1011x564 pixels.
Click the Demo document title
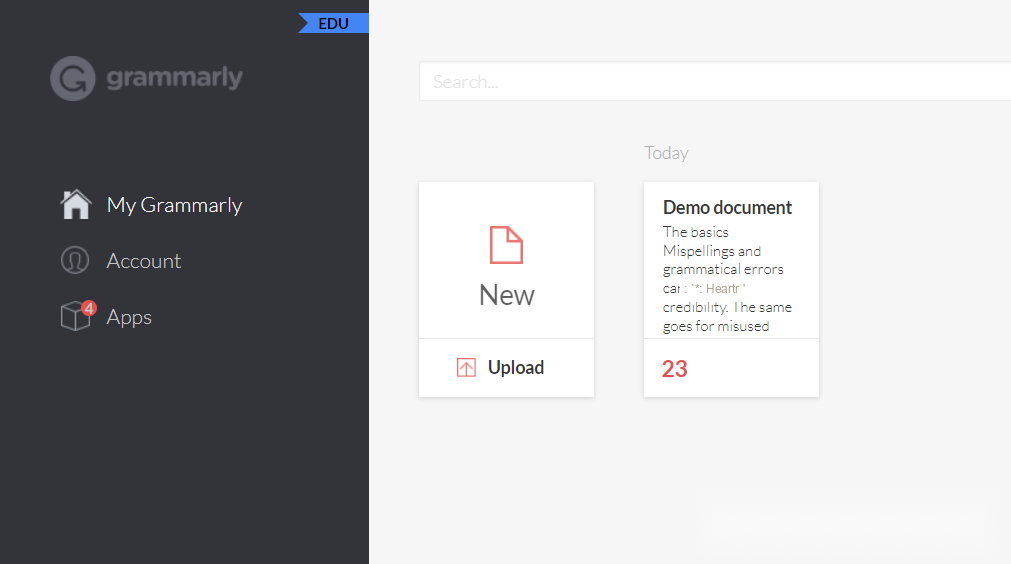(727, 208)
